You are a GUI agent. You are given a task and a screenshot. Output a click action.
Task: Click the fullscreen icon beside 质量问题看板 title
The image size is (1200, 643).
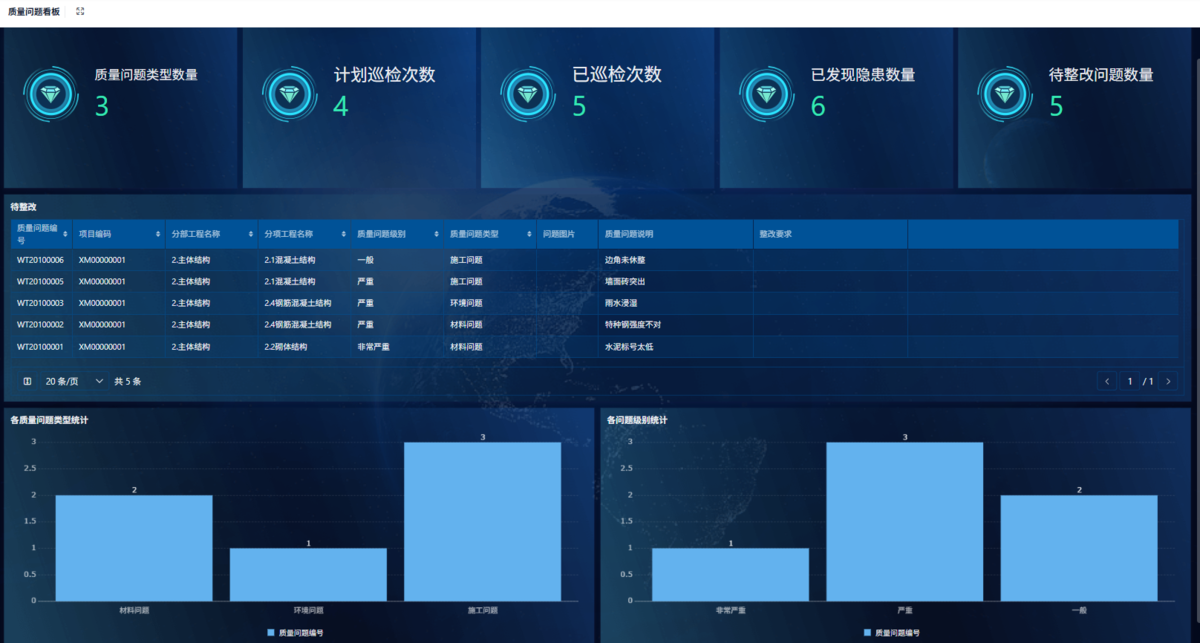pos(79,11)
